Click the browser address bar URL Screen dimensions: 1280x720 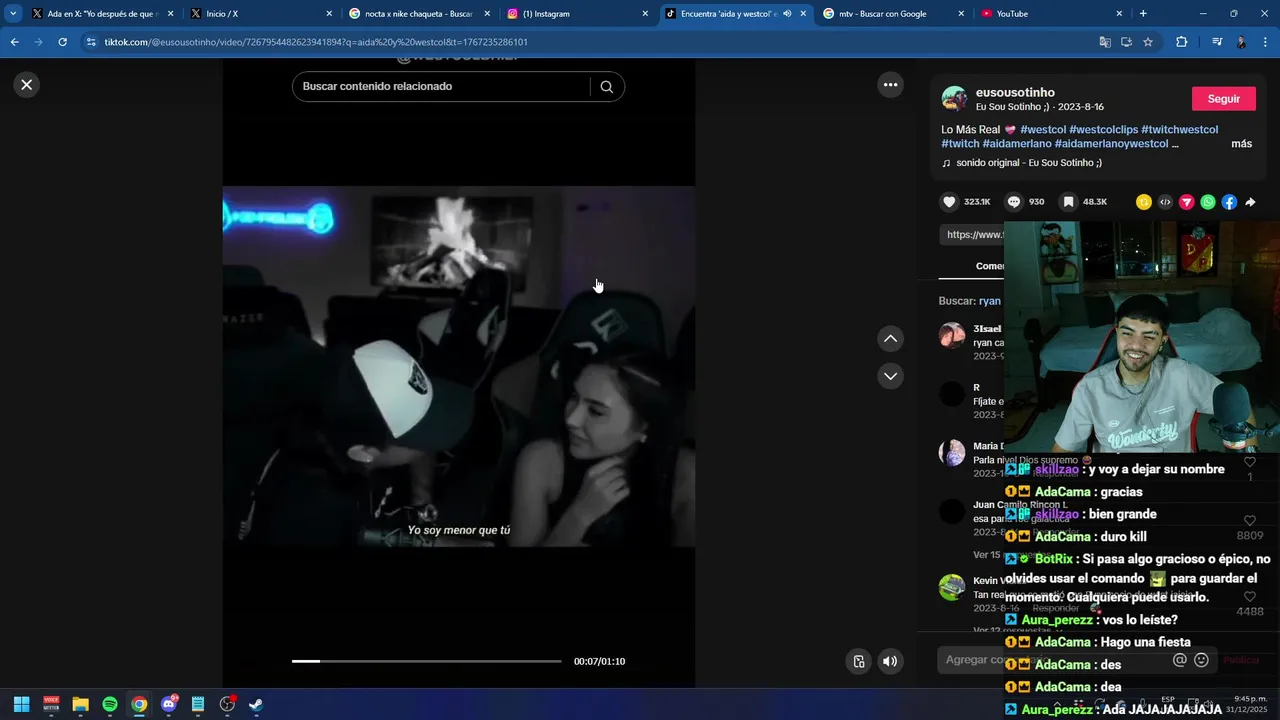coord(316,42)
